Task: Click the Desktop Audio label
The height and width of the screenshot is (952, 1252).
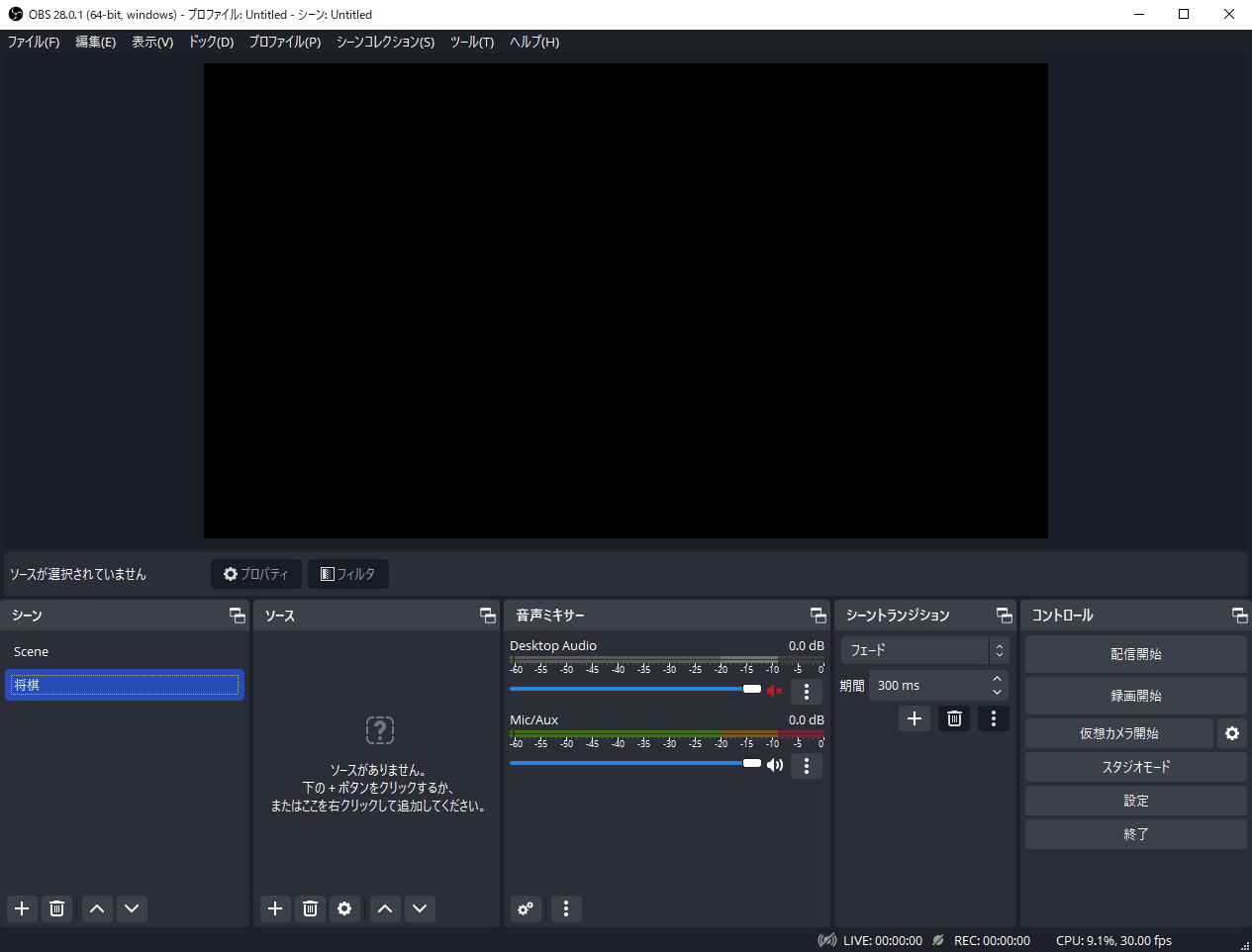Action: click(x=553, y=645)
